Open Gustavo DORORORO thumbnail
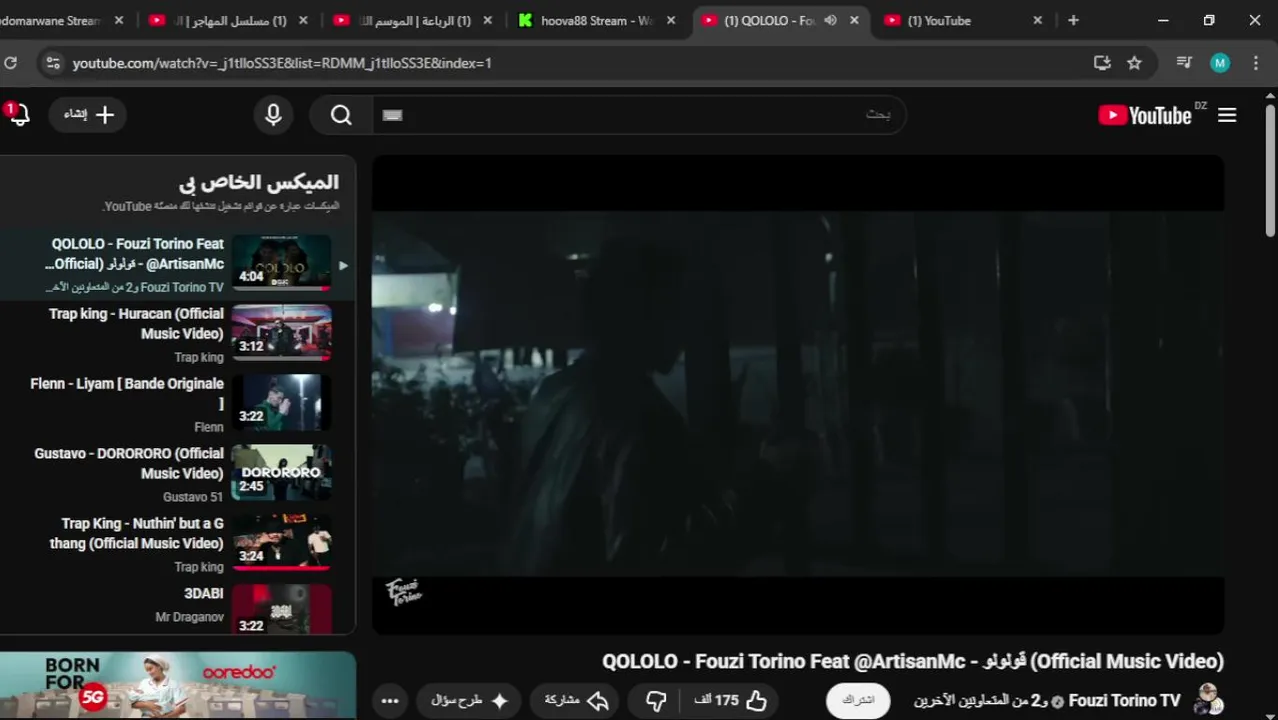 [282, 472]
